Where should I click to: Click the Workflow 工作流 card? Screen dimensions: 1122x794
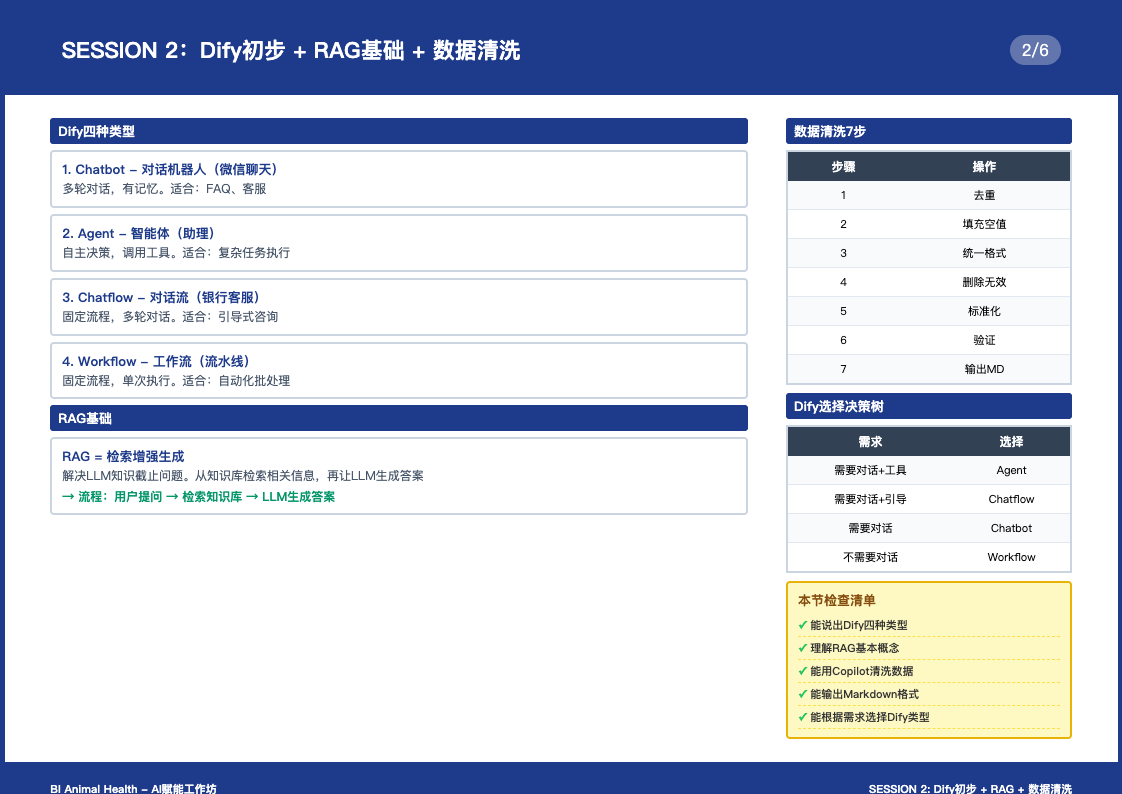point(398,371)
